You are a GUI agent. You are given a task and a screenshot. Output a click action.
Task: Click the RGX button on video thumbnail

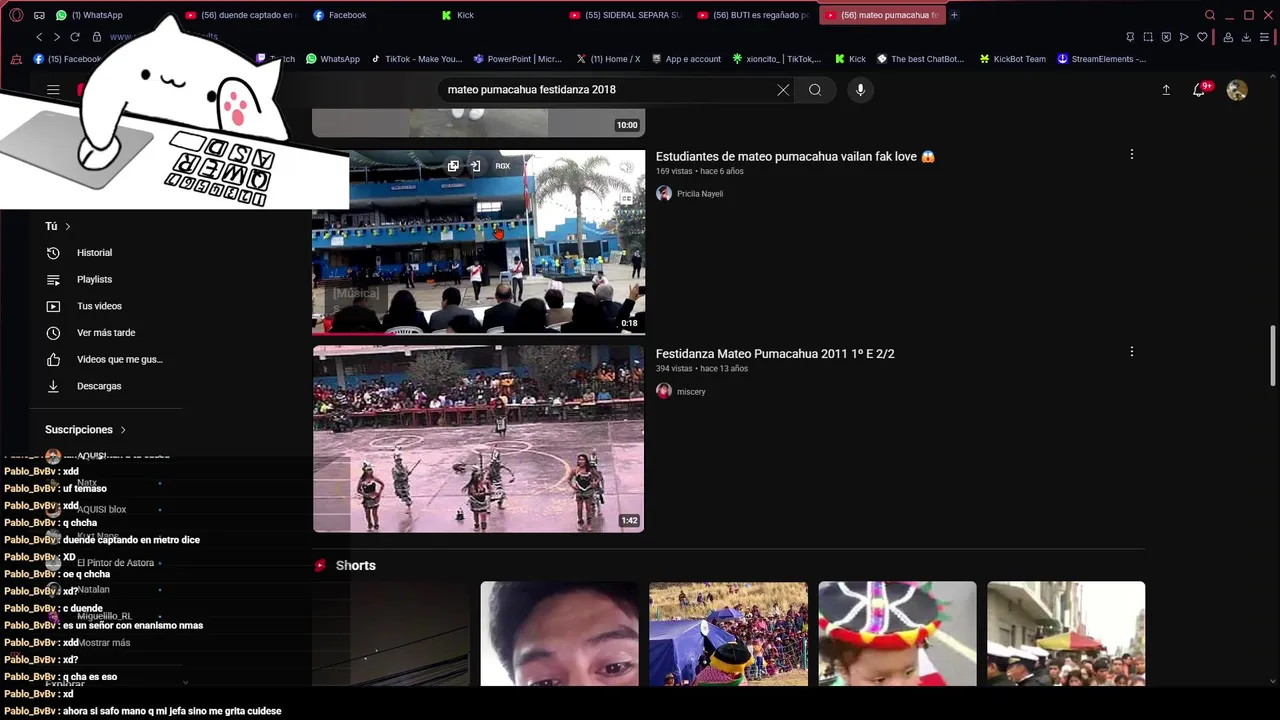pyautogui.click(x=502, y=166)
